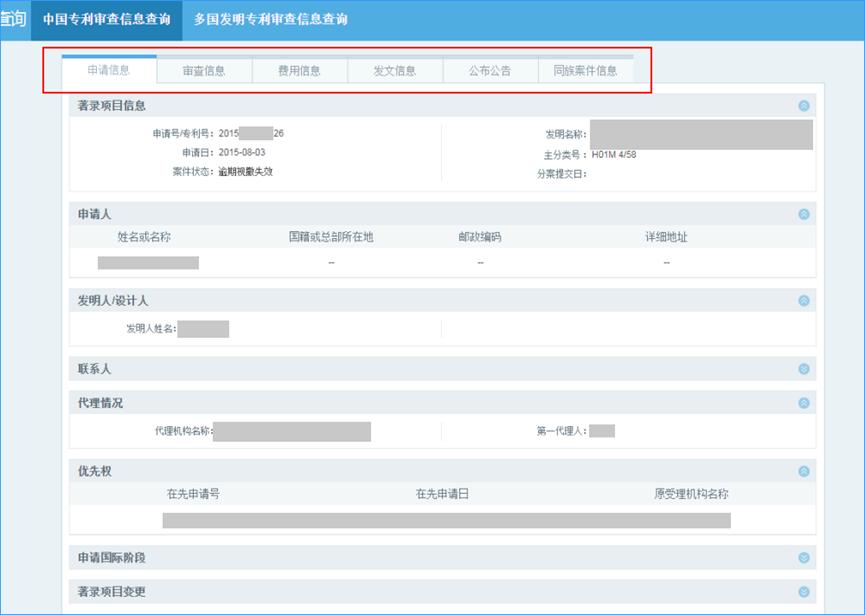Select the 发文信息 tab

pyautogui.click(x=395, y=70)
